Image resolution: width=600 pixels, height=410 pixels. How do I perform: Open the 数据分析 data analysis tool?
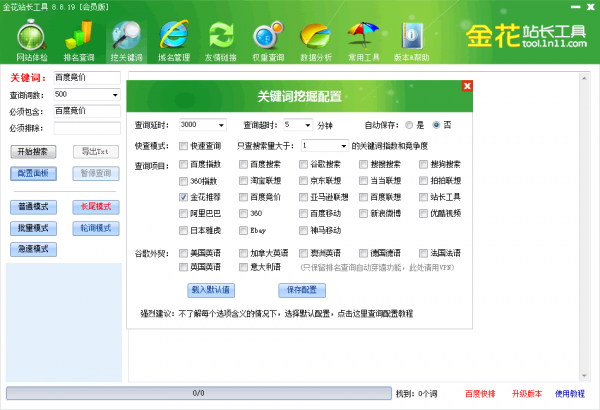(x=316, y=41)
